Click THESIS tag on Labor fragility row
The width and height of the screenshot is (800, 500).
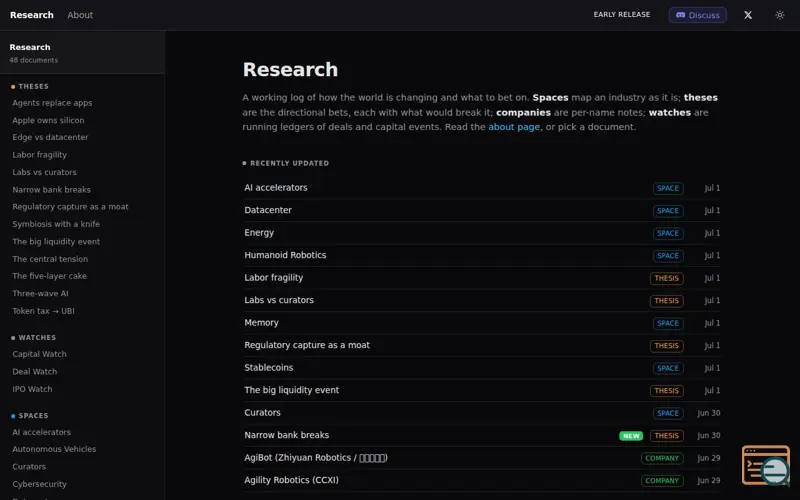[666, 278]
